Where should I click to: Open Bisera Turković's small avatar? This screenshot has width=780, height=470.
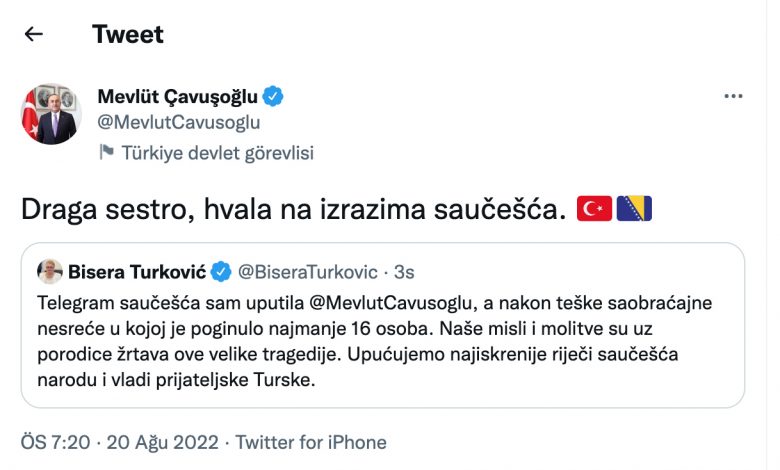[50, 271]
